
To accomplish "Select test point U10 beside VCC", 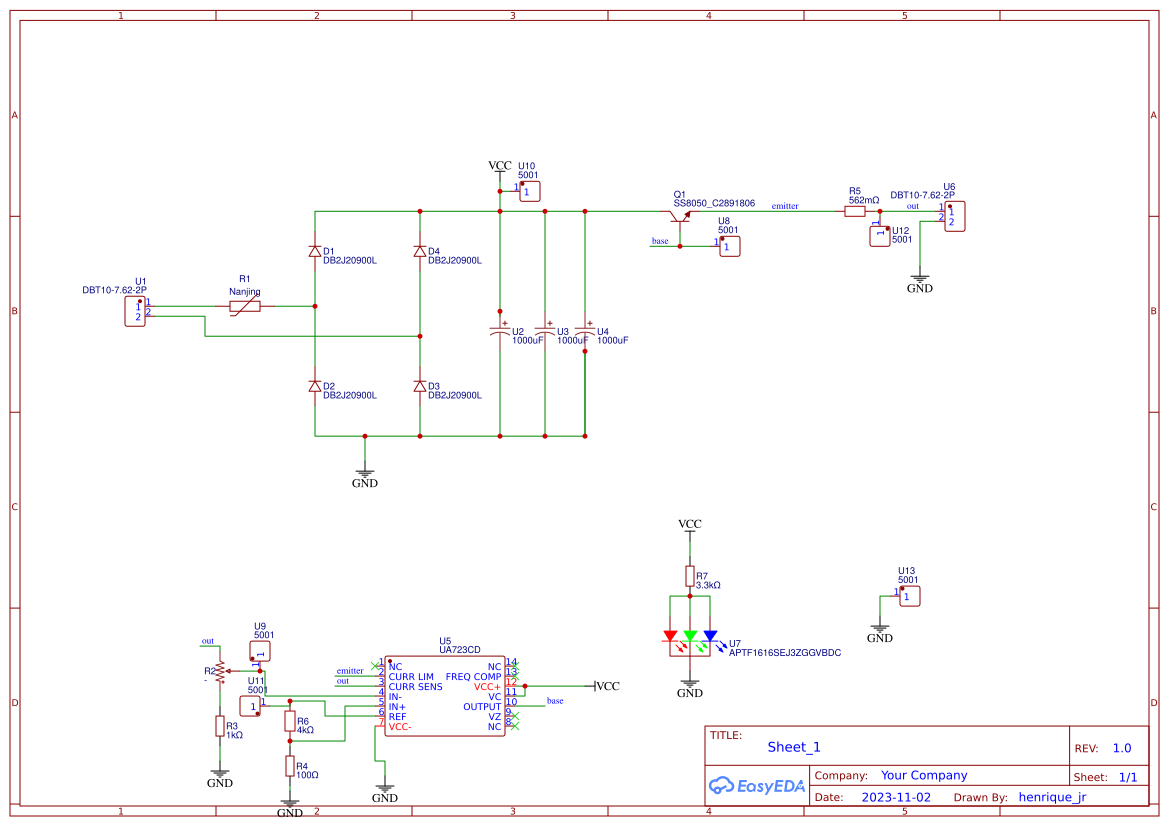I will (x=528, y=190).
